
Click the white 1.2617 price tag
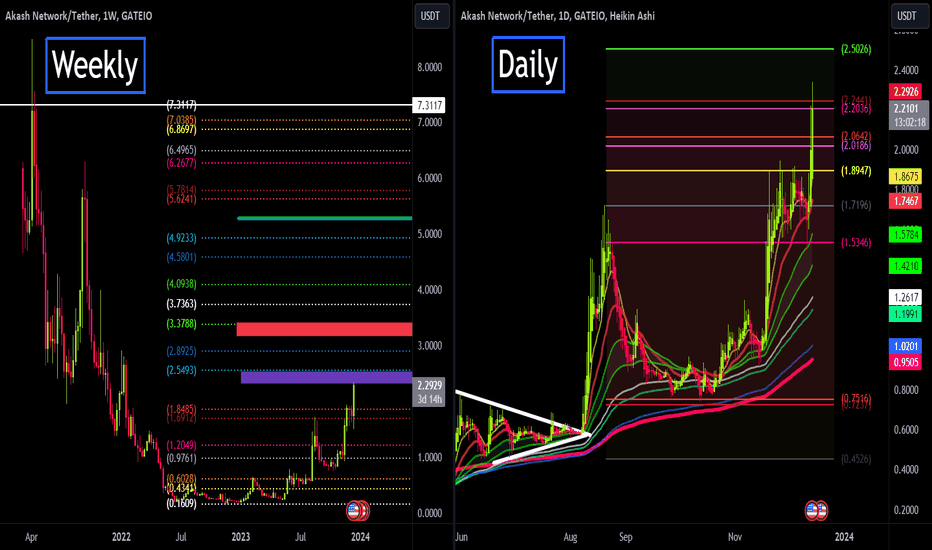point(905,297)
